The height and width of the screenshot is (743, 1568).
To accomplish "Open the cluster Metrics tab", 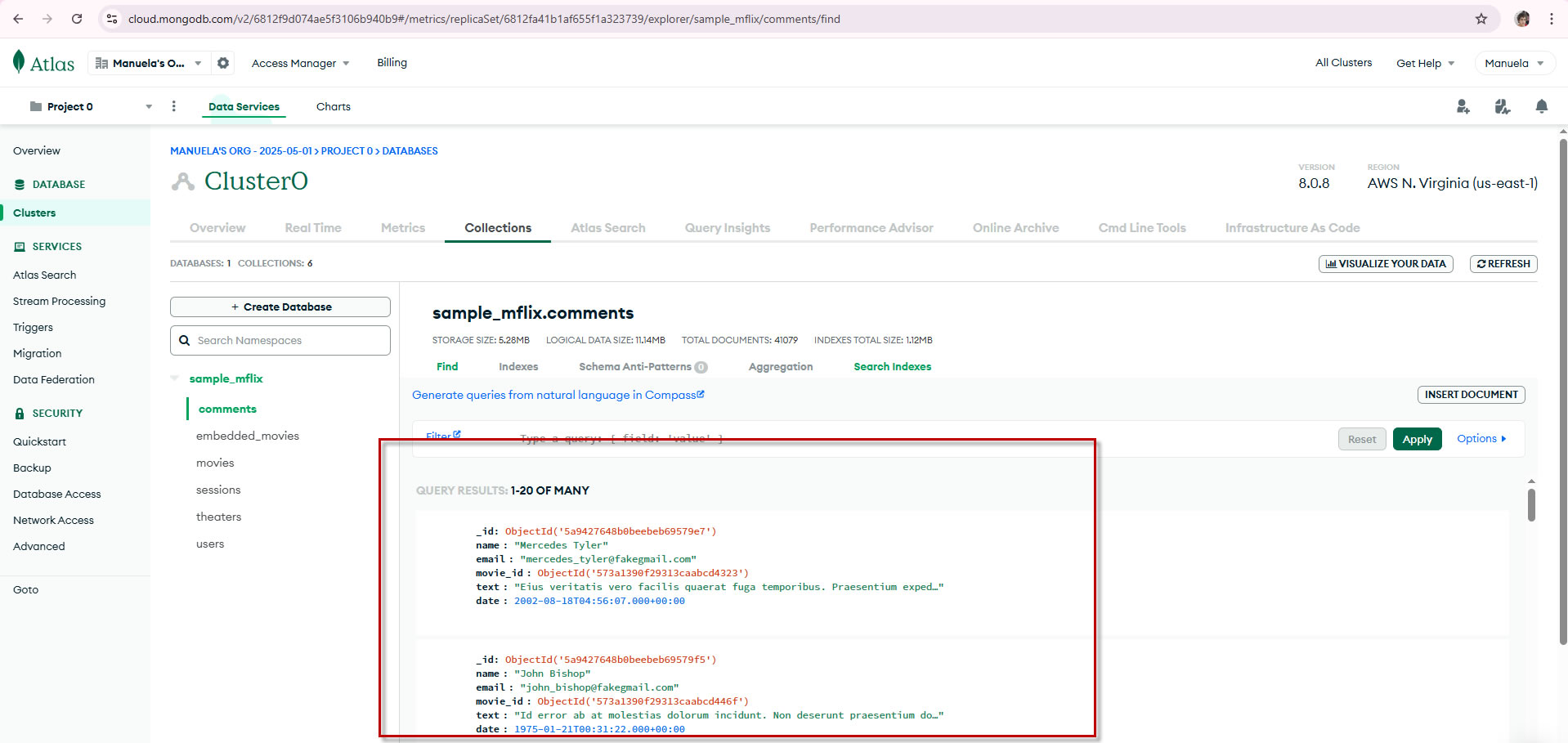I will (403, 228).
